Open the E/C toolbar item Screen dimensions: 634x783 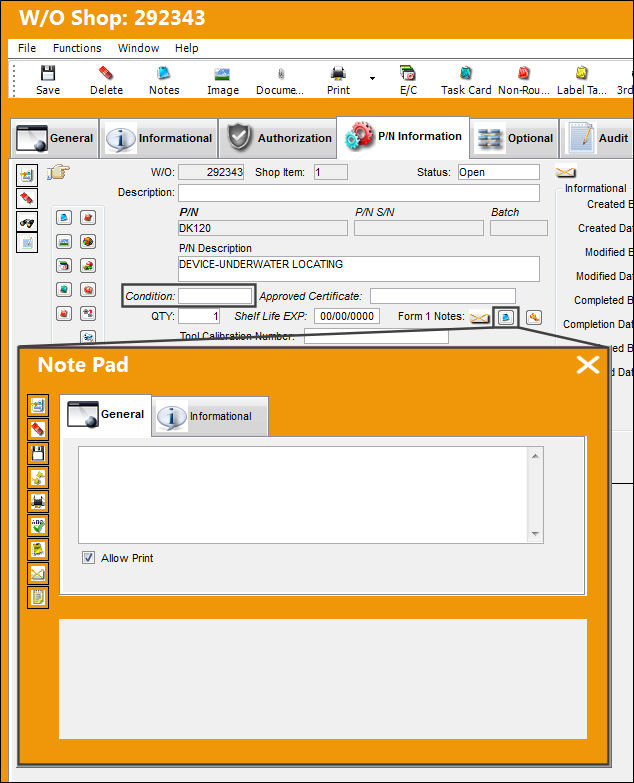point(408,80)
